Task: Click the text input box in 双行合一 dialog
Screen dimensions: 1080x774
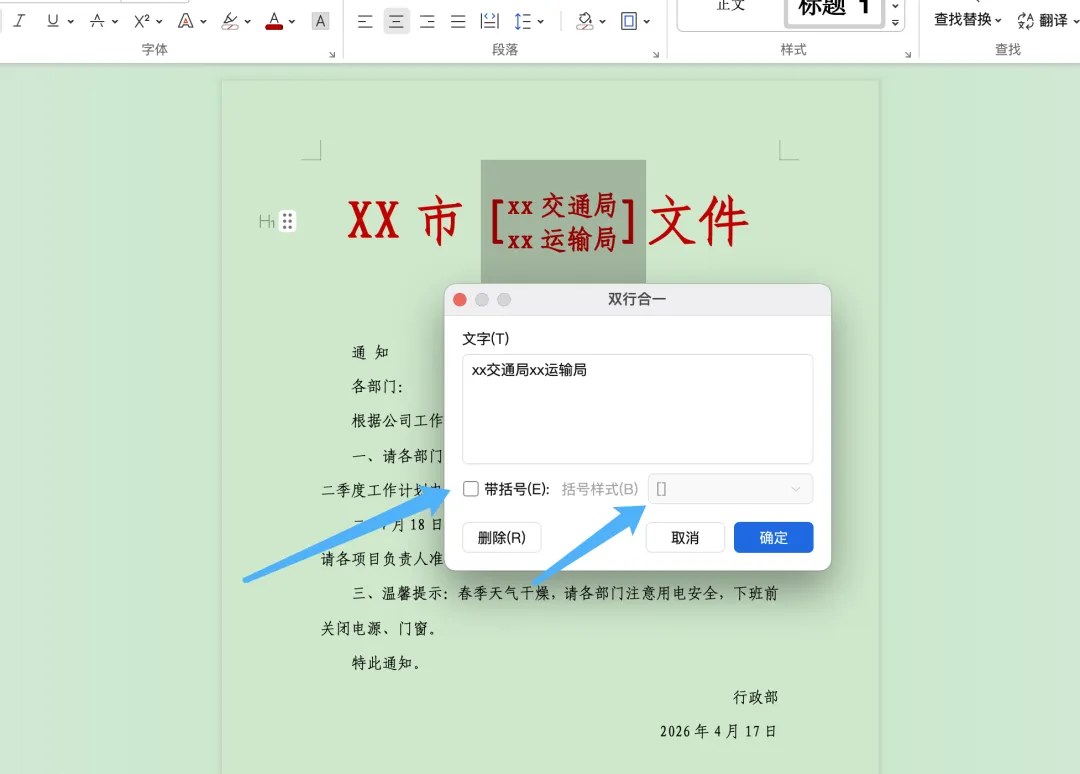Action: coord(637,409)
